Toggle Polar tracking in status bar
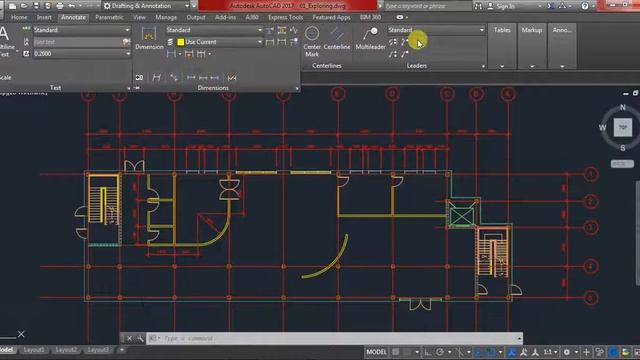 (x=440, y=352)
